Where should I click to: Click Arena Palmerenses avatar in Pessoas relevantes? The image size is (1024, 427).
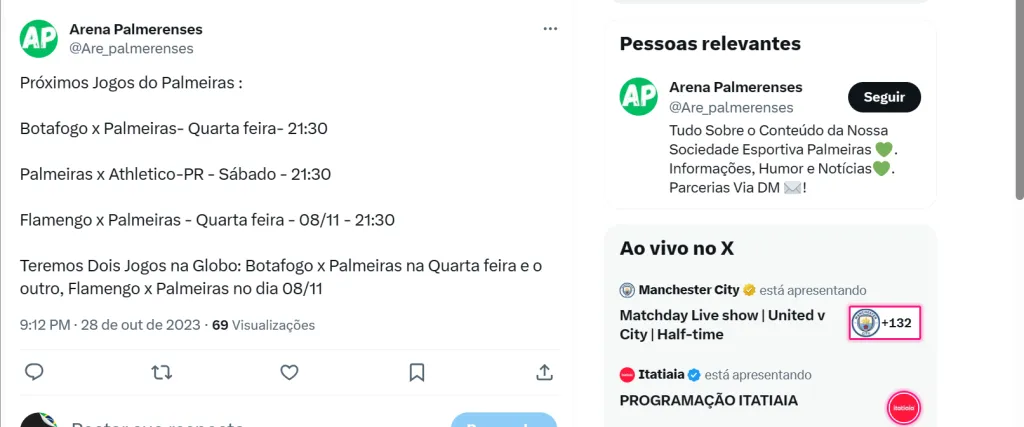pos(638,97)
